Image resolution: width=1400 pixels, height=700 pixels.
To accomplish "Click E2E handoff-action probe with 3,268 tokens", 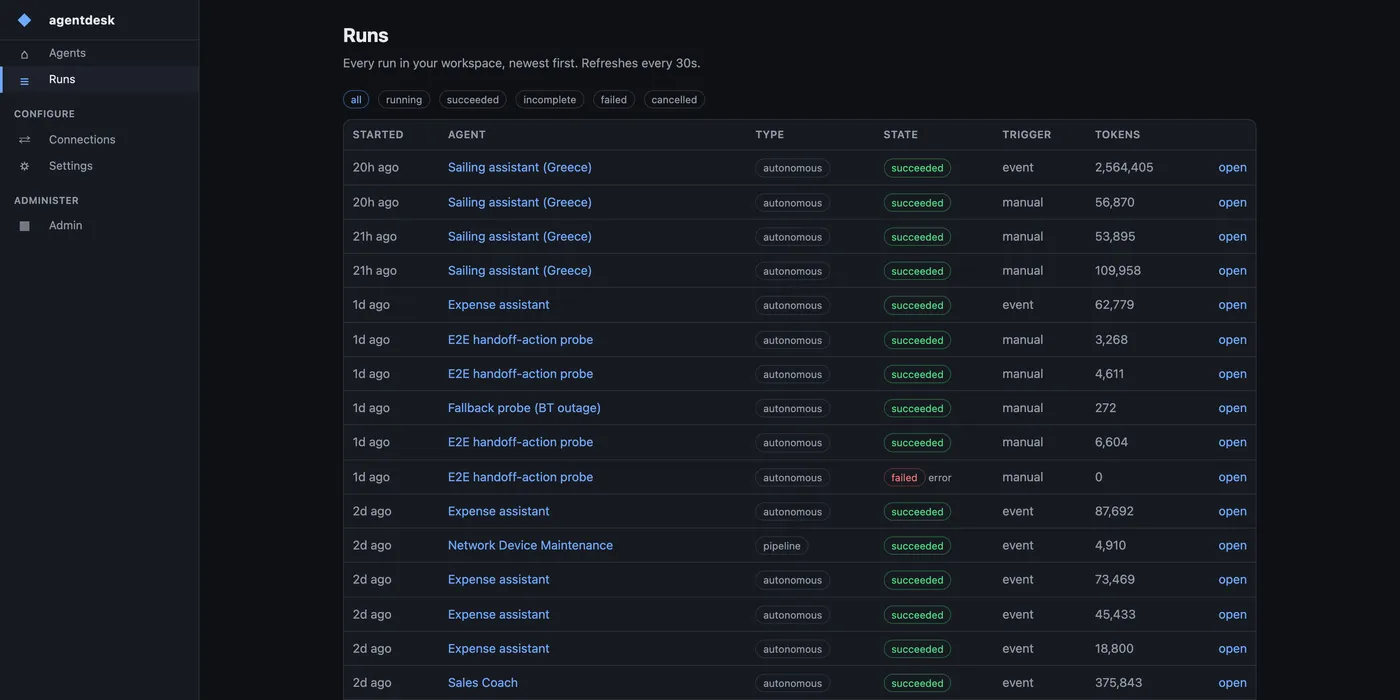I will (x=520, y=339).
